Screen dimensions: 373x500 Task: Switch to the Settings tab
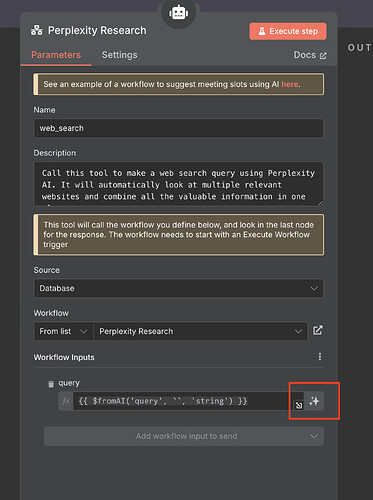pyautogui.click(x=119, y=55)
